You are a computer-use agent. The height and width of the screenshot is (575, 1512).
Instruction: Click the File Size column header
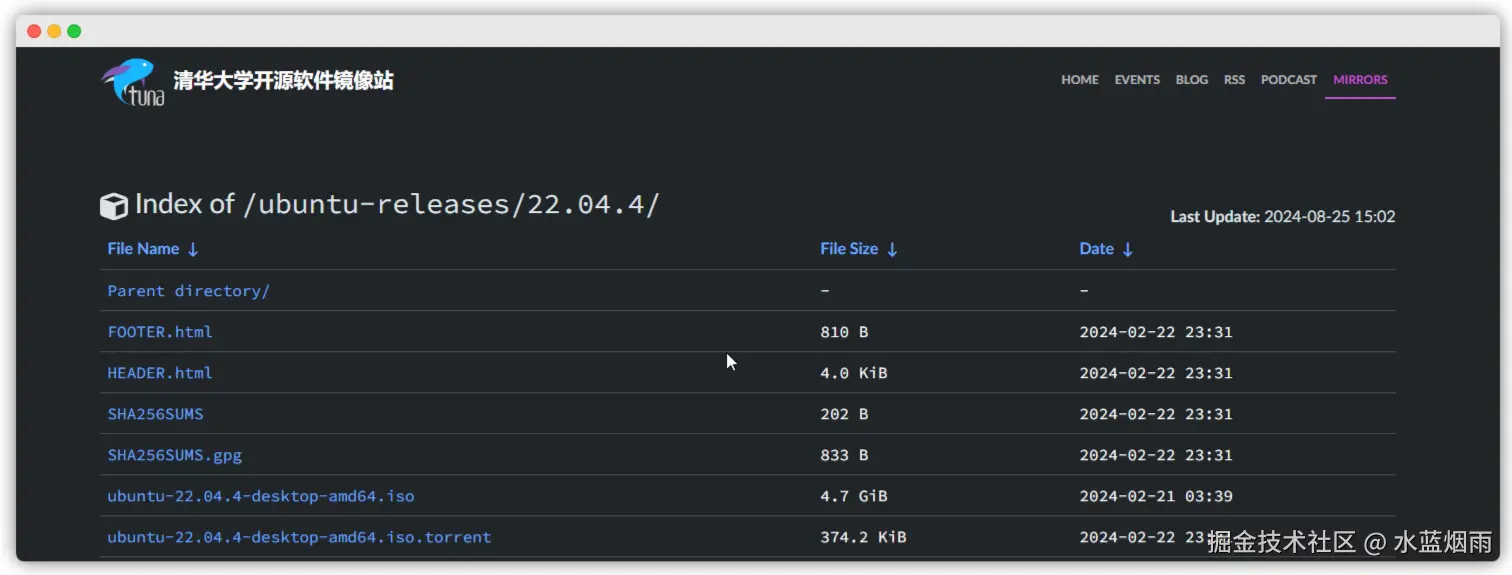849,249
